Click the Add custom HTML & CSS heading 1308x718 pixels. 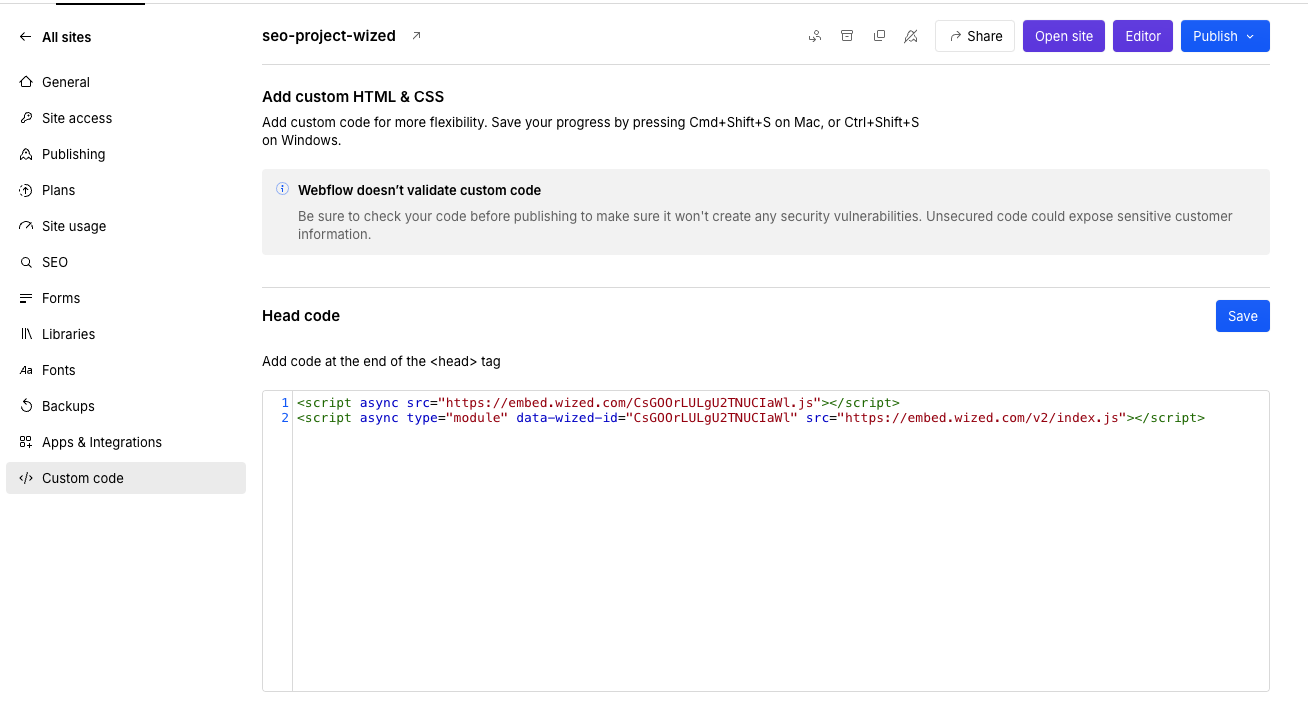[x=353, y=97]
